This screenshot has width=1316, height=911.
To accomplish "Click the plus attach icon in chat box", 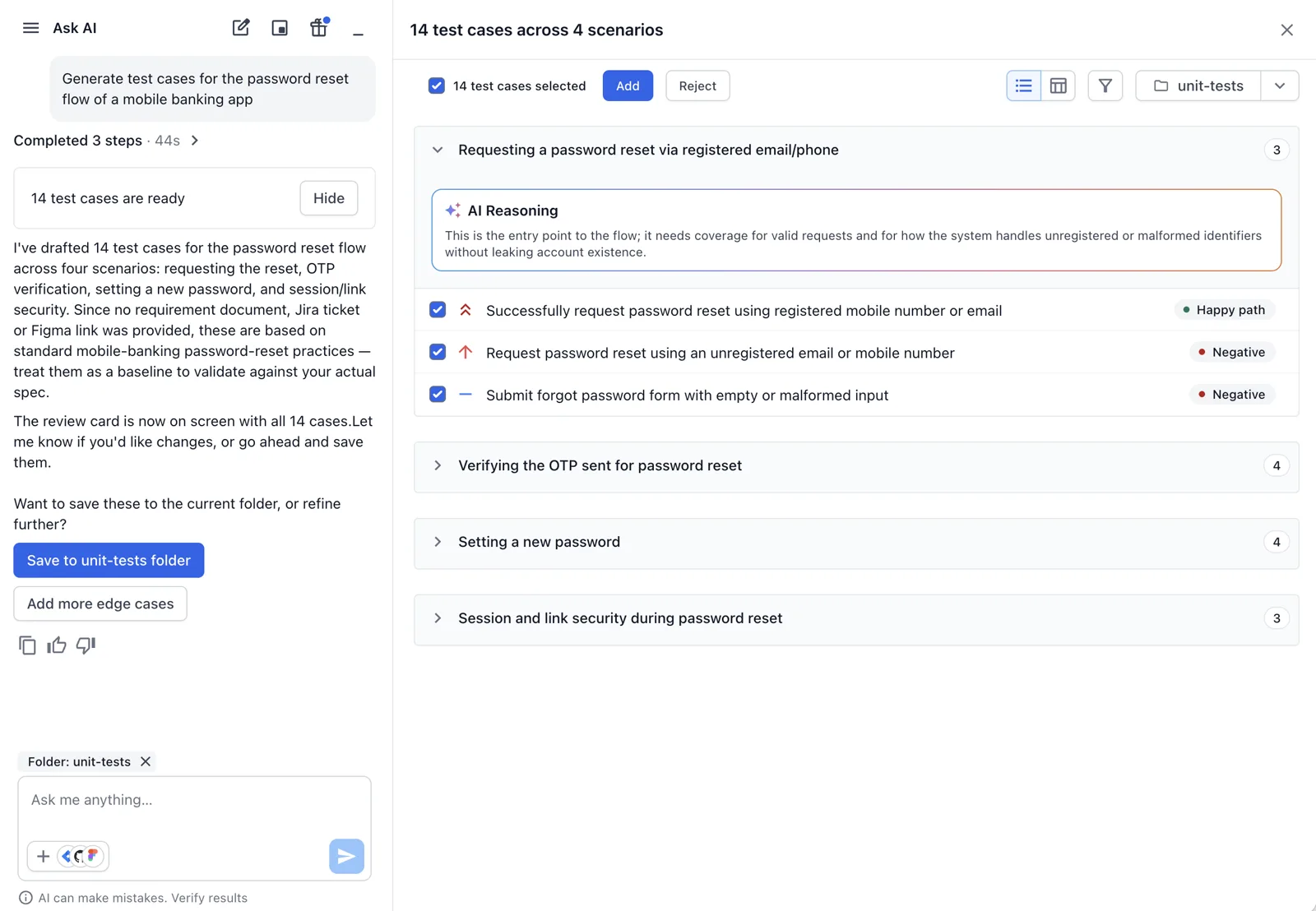I will tap(43, 856).
